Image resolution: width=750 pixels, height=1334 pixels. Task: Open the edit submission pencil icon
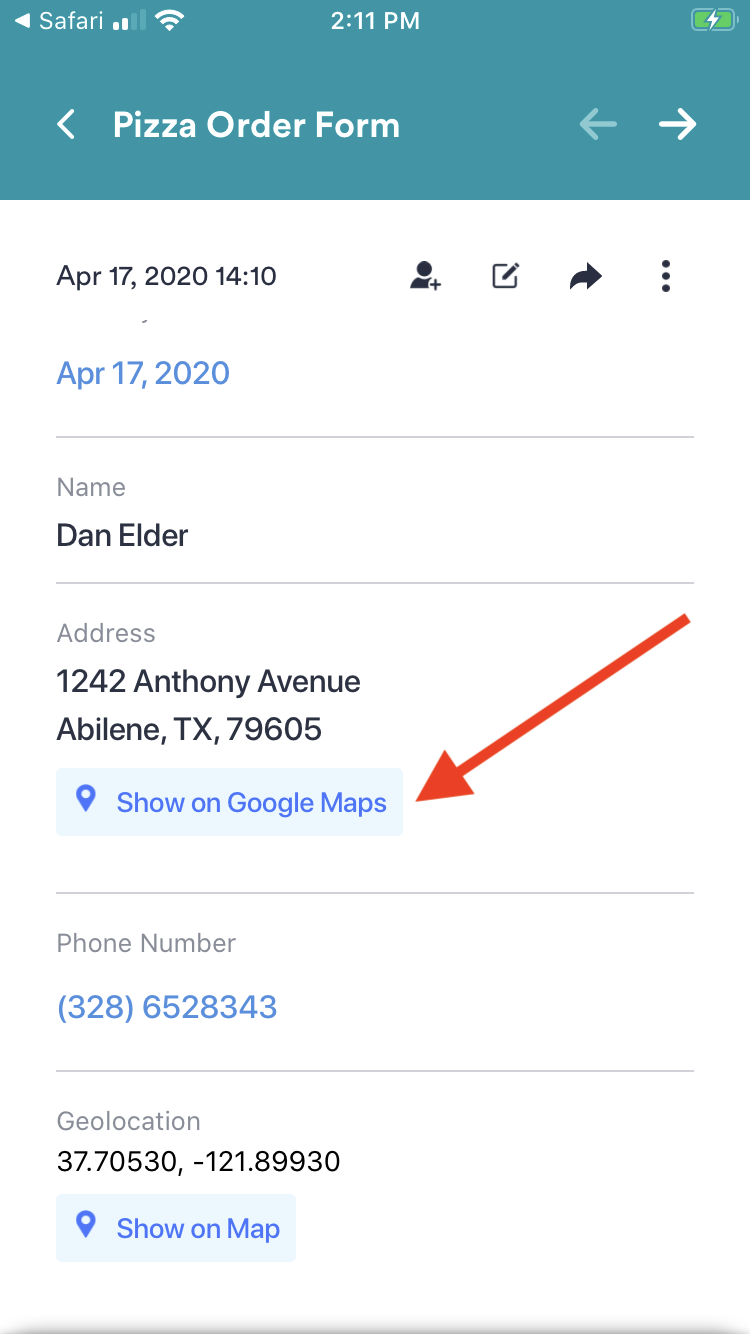pos(506,276)
